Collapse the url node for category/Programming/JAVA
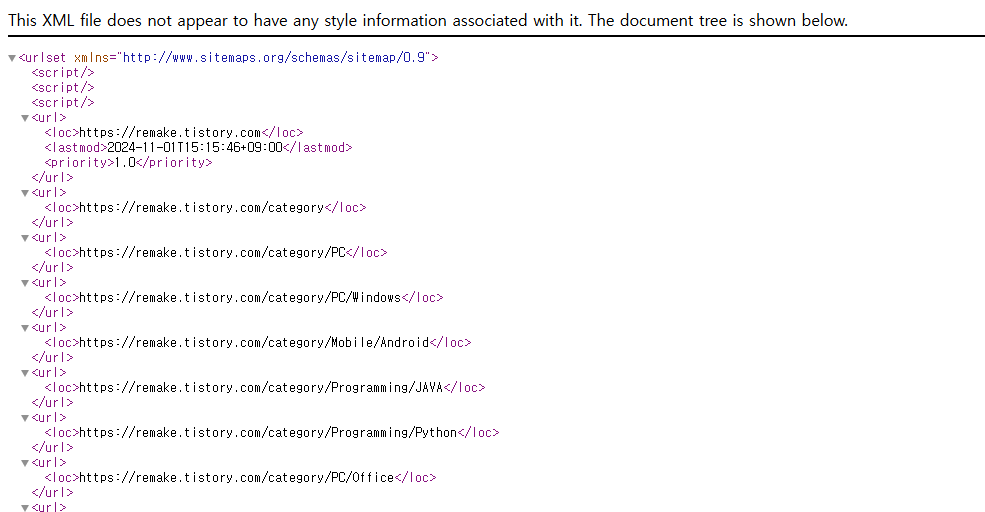985x512 pixels. click(25, 373)
